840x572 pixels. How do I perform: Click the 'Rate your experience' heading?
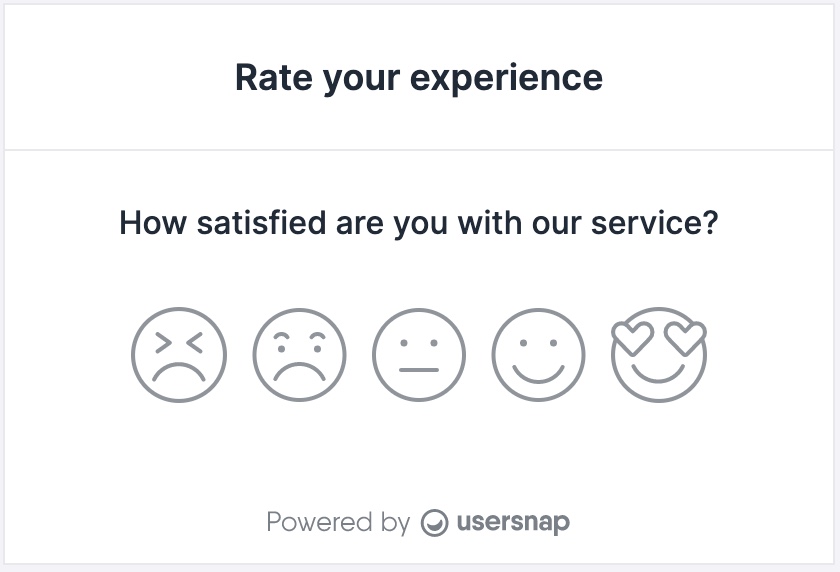(x=419, y=78)
